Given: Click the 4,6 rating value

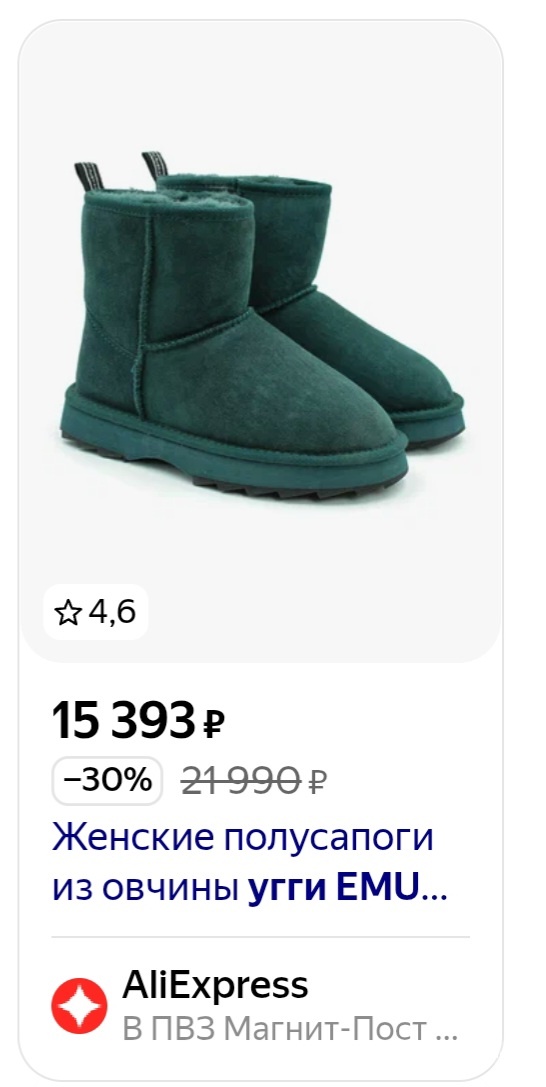Looking at the screenshot, I should [x=111, y=612].
